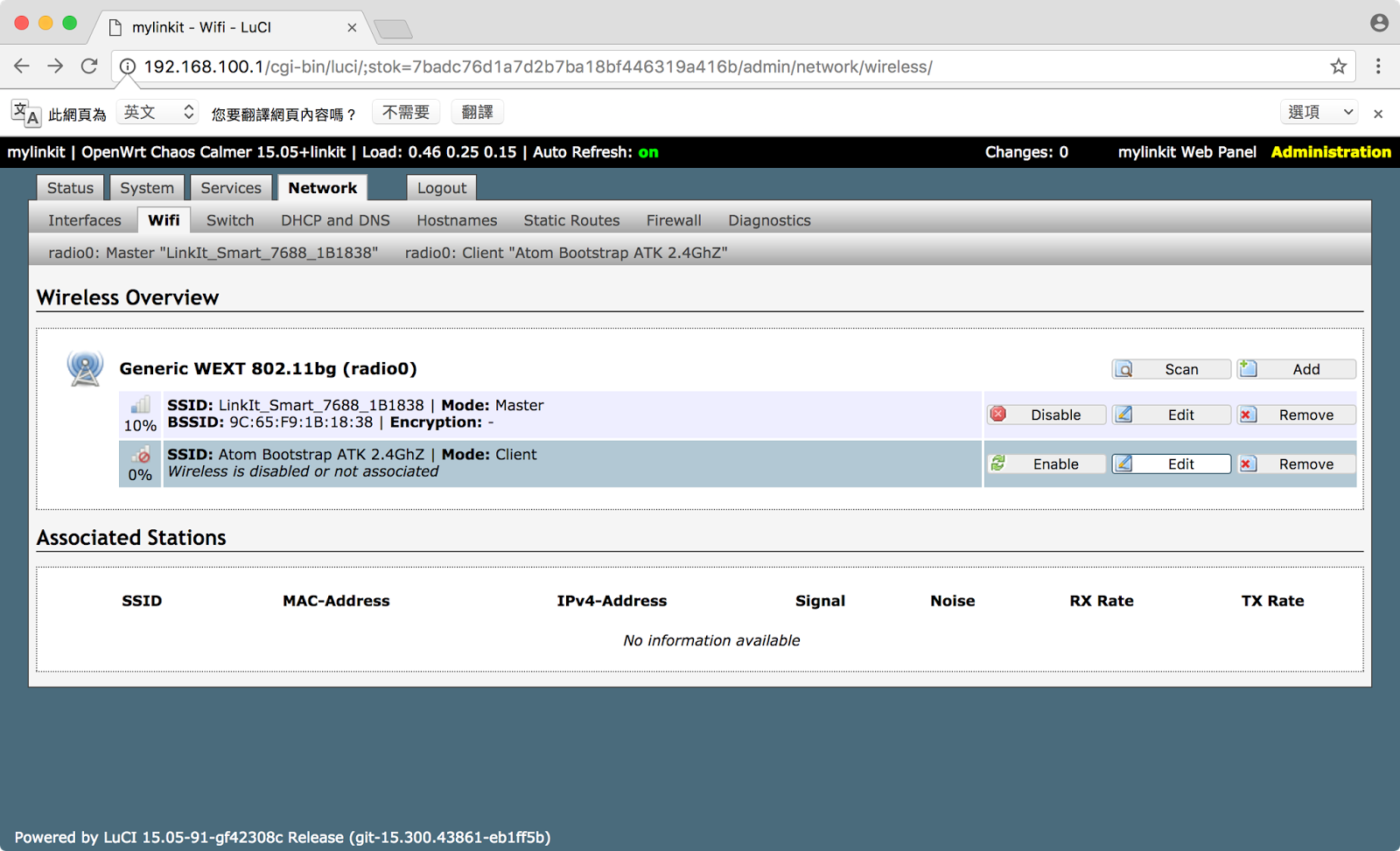Click the green Enable icon for Atom Bootstrap
Image resolution: width=1400 pixels, height=851 pixels.
coord(997,464)
